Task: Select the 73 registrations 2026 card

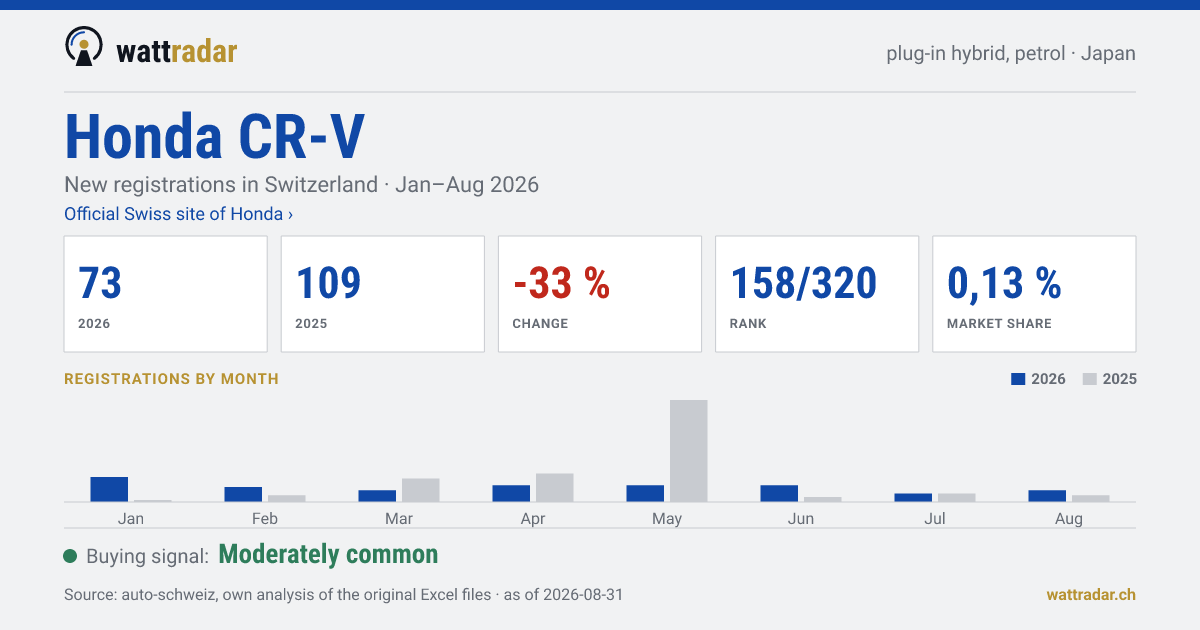Action: 166,294
